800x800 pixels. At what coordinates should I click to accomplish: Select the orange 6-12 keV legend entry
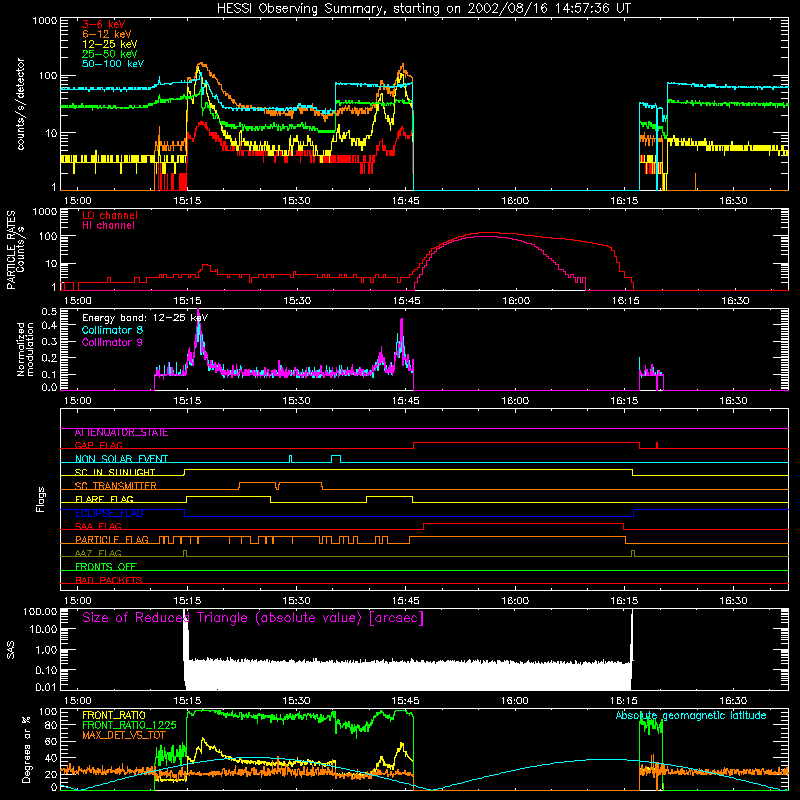[107, 34]
